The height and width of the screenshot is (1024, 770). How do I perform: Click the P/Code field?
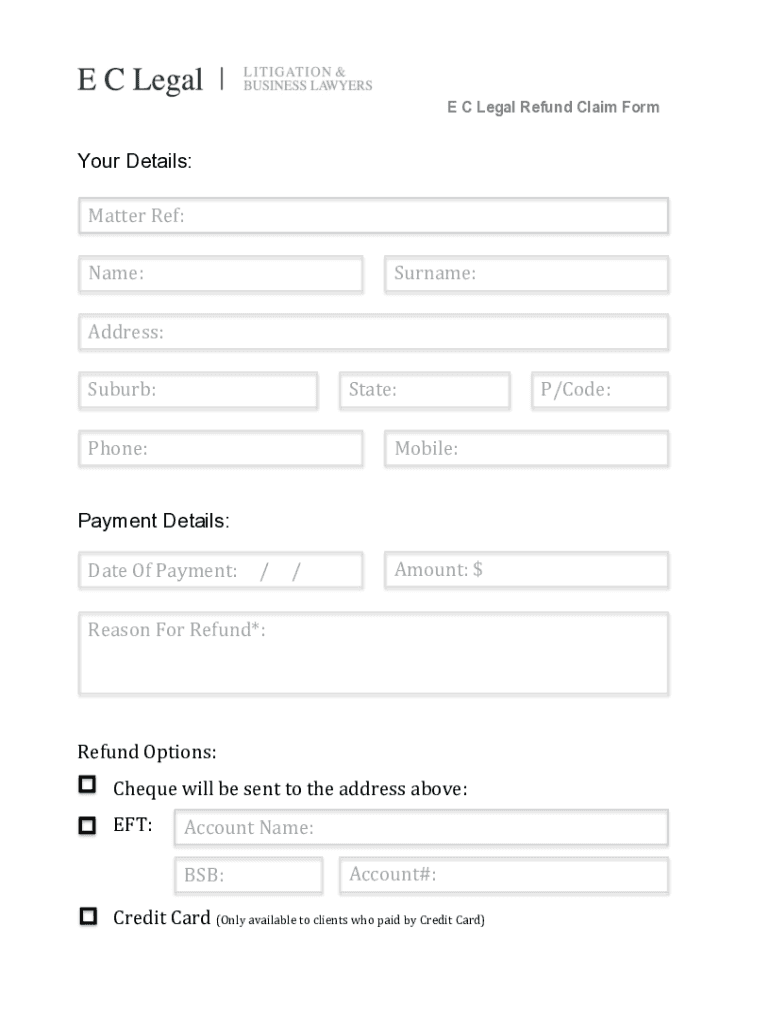[600, 390]
